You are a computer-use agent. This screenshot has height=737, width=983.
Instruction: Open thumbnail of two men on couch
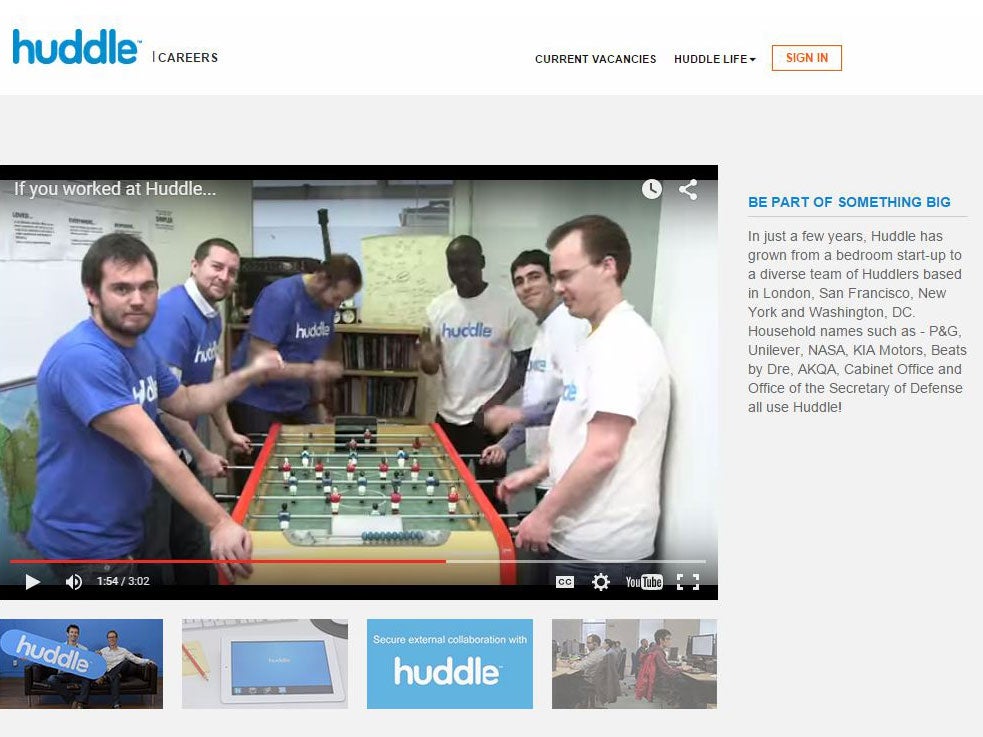(81, 664)
